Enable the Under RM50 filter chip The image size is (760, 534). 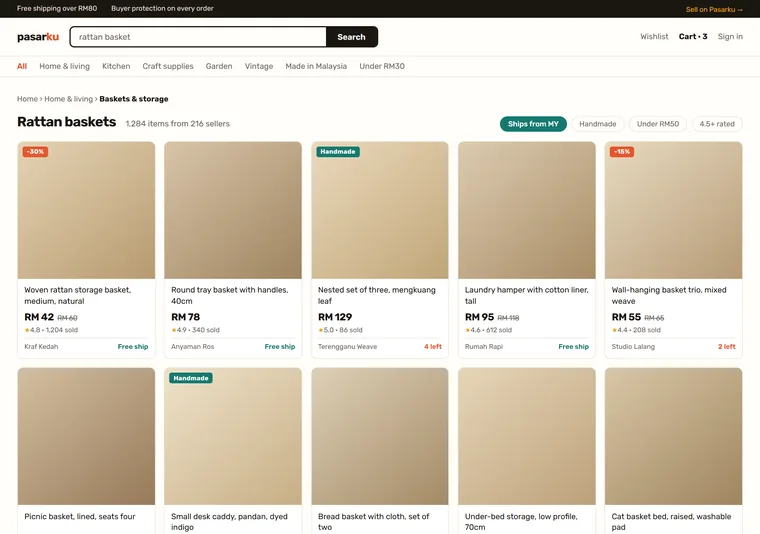point(658,124)
